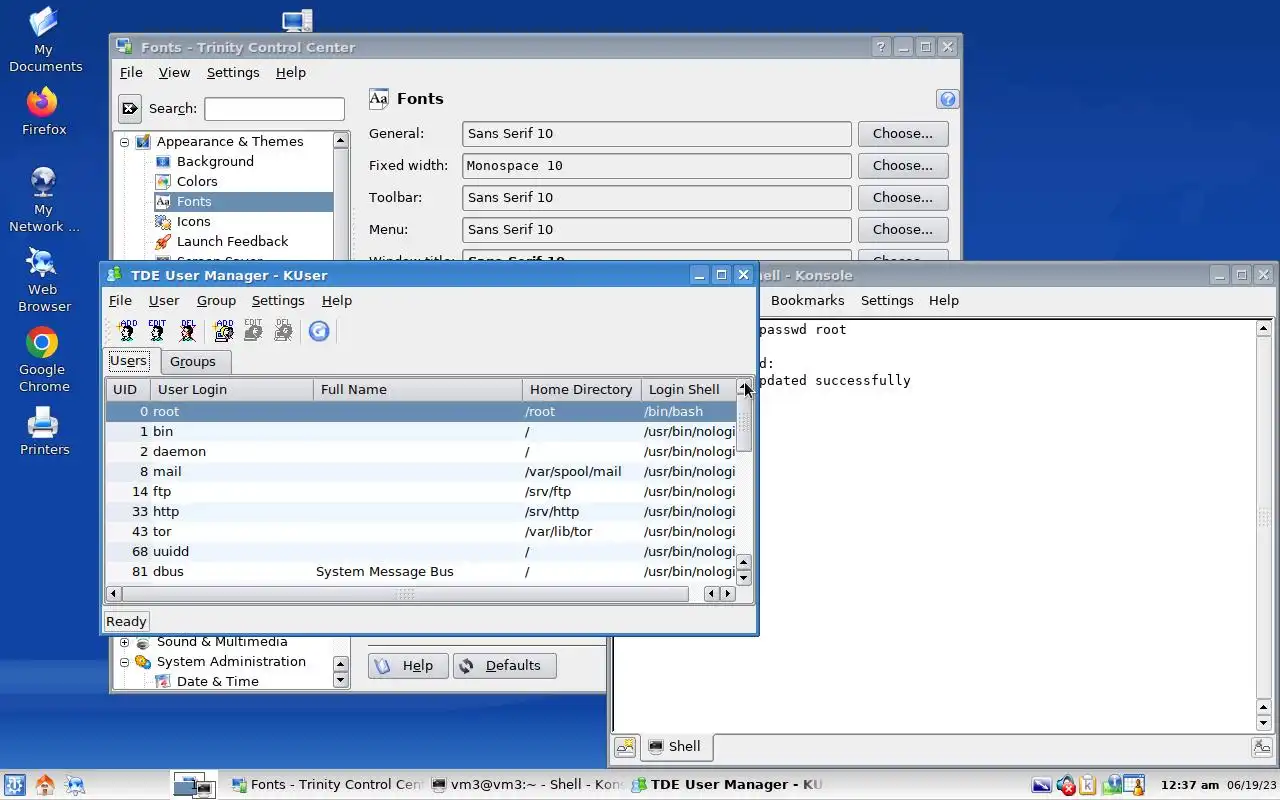Open the Web Browser desktop icon
This screenshot has width=1280, height=800.
[44, 280]
